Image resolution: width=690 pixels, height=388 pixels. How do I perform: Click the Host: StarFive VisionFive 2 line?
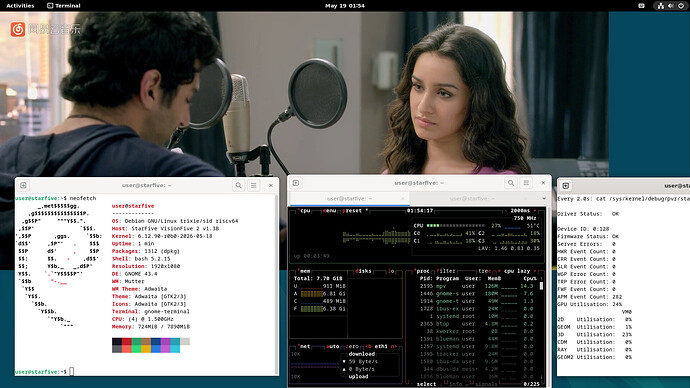tap(165, 229)
